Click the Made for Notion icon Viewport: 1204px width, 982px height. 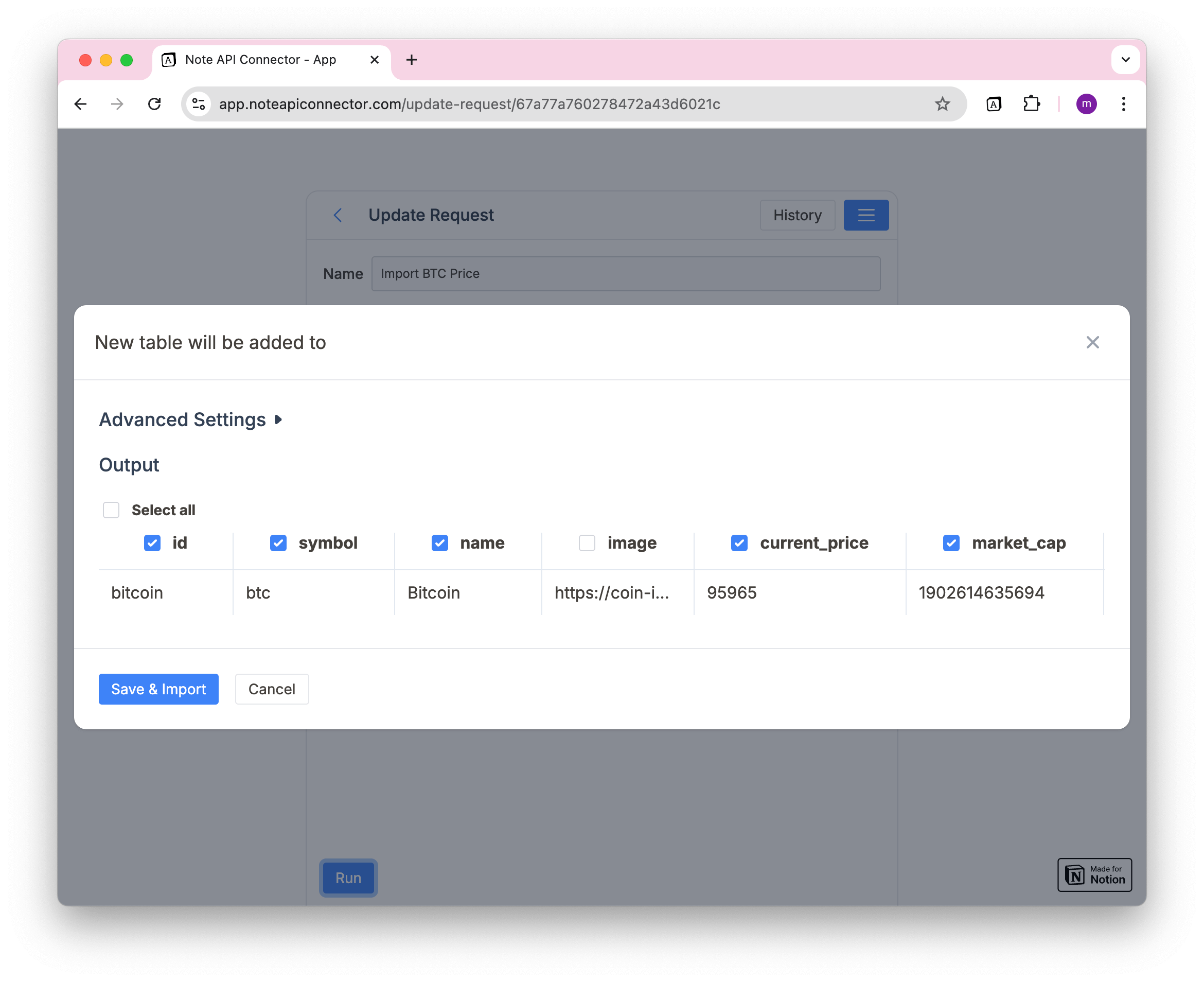click(1093, 874)
